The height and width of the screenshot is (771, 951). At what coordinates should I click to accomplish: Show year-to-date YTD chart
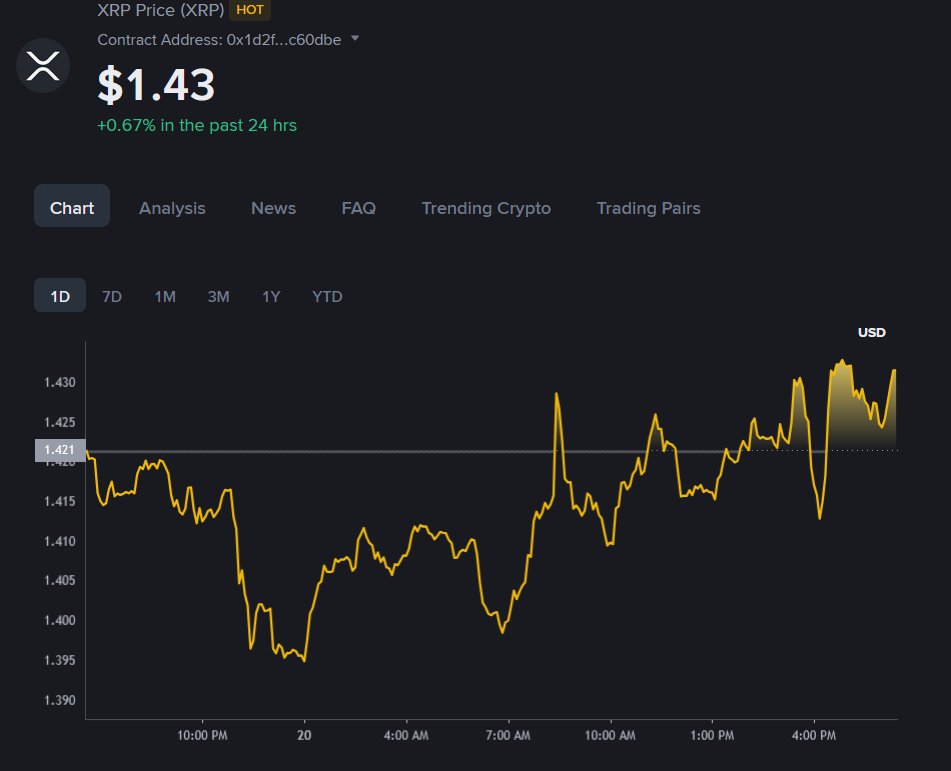pyautogui.click(x=327, y=296)
